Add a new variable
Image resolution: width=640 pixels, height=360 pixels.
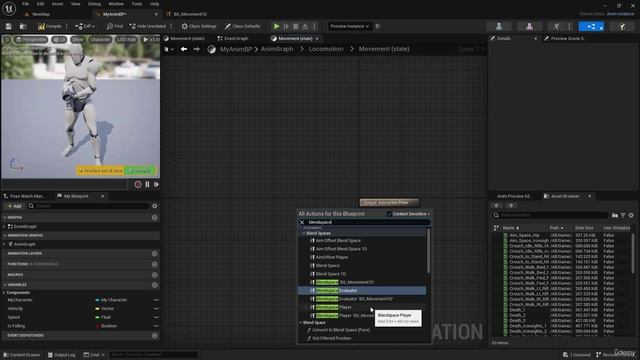click(x=155, y=285)
